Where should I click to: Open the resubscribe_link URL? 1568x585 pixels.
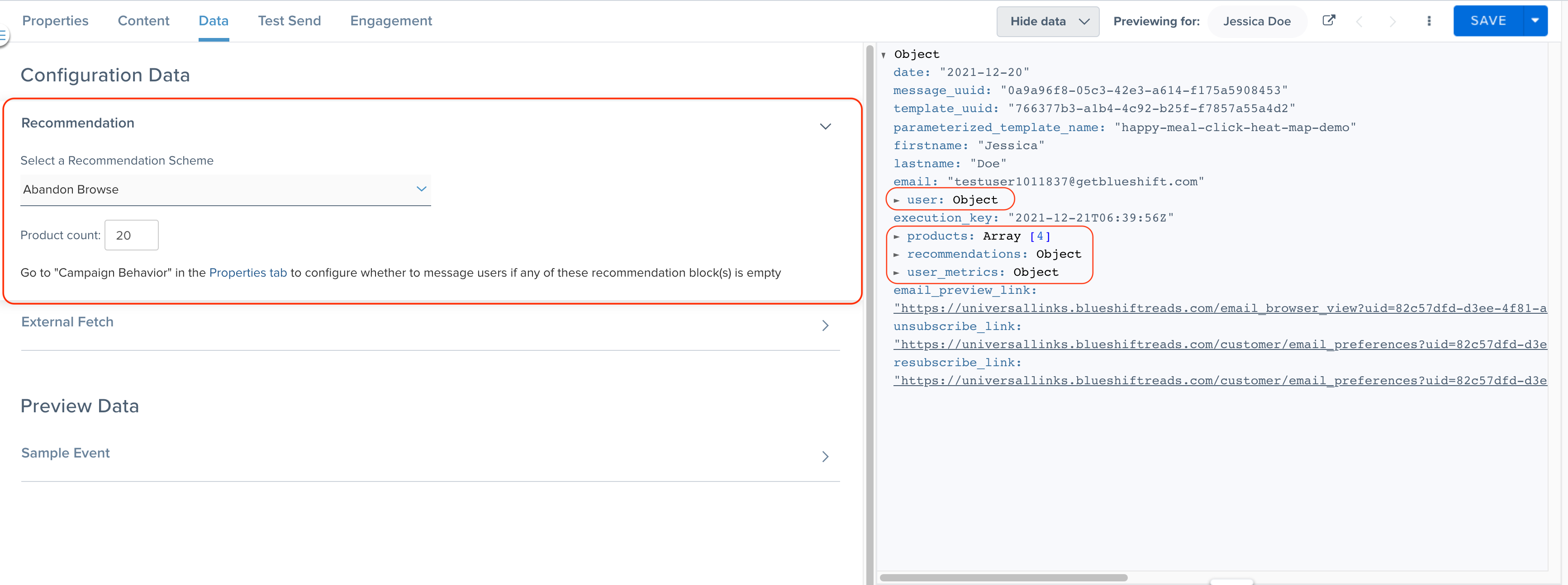click(1220, 381)
